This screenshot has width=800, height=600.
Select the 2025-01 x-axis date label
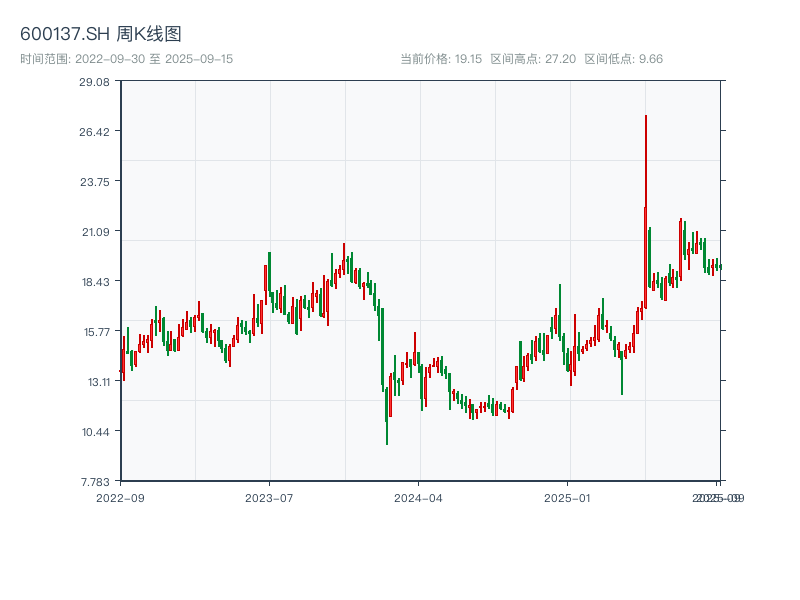point(569,497)
